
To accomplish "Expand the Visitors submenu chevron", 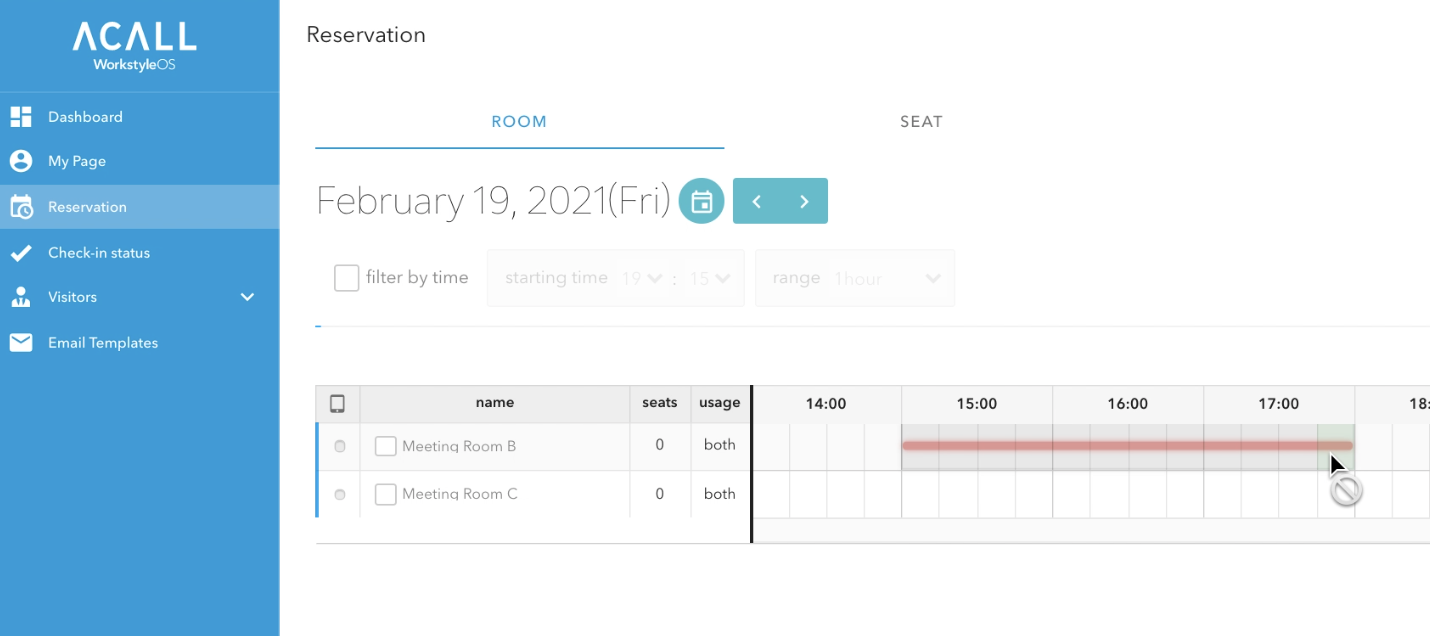I will (247, 297).
